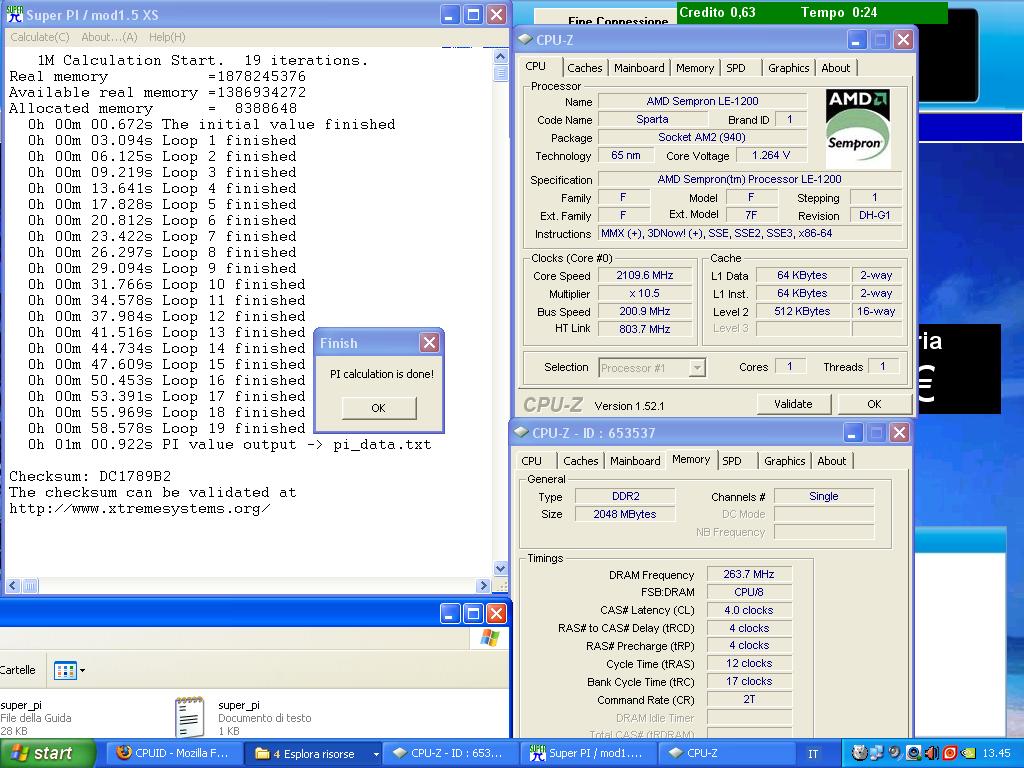Viewport: 1024px width, 768px height.
Task: Open the Graphics tab in upper CPU-Z window
Action: tap(788, 68)
